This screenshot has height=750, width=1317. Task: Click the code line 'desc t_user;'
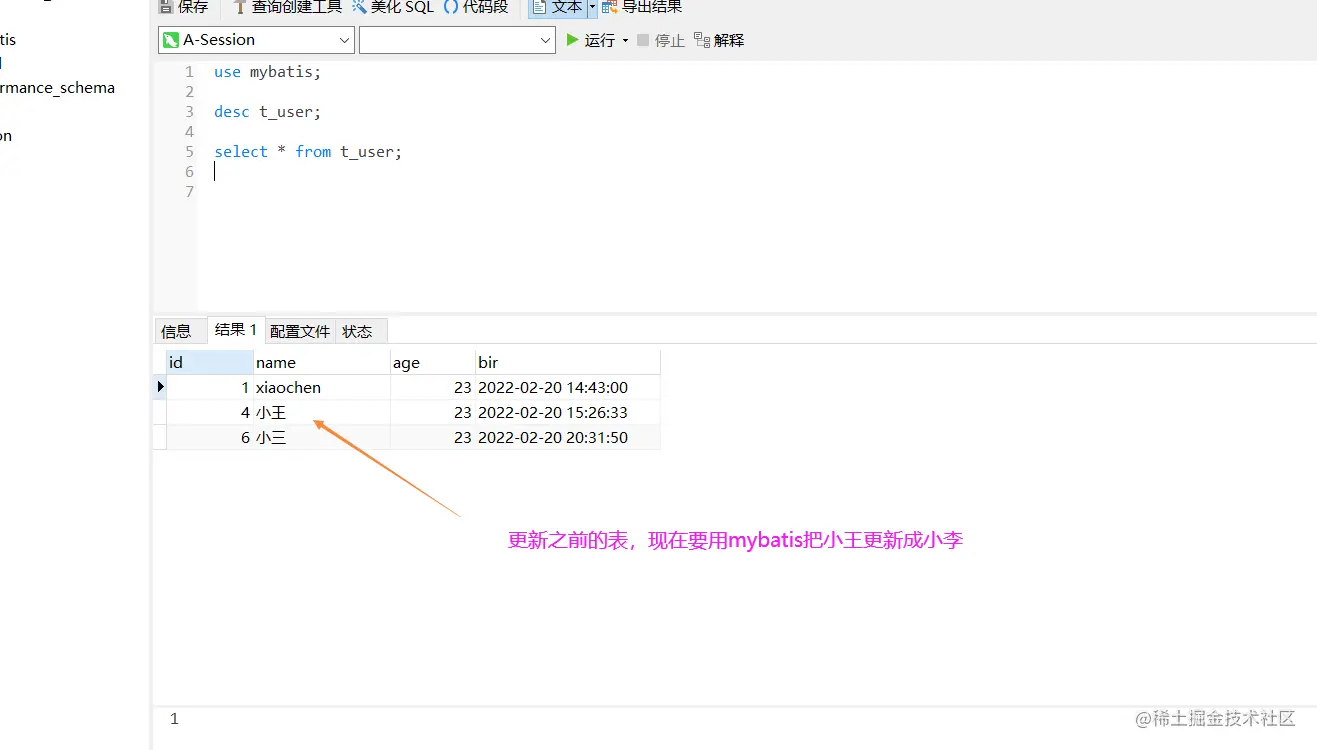coord(268,112)
